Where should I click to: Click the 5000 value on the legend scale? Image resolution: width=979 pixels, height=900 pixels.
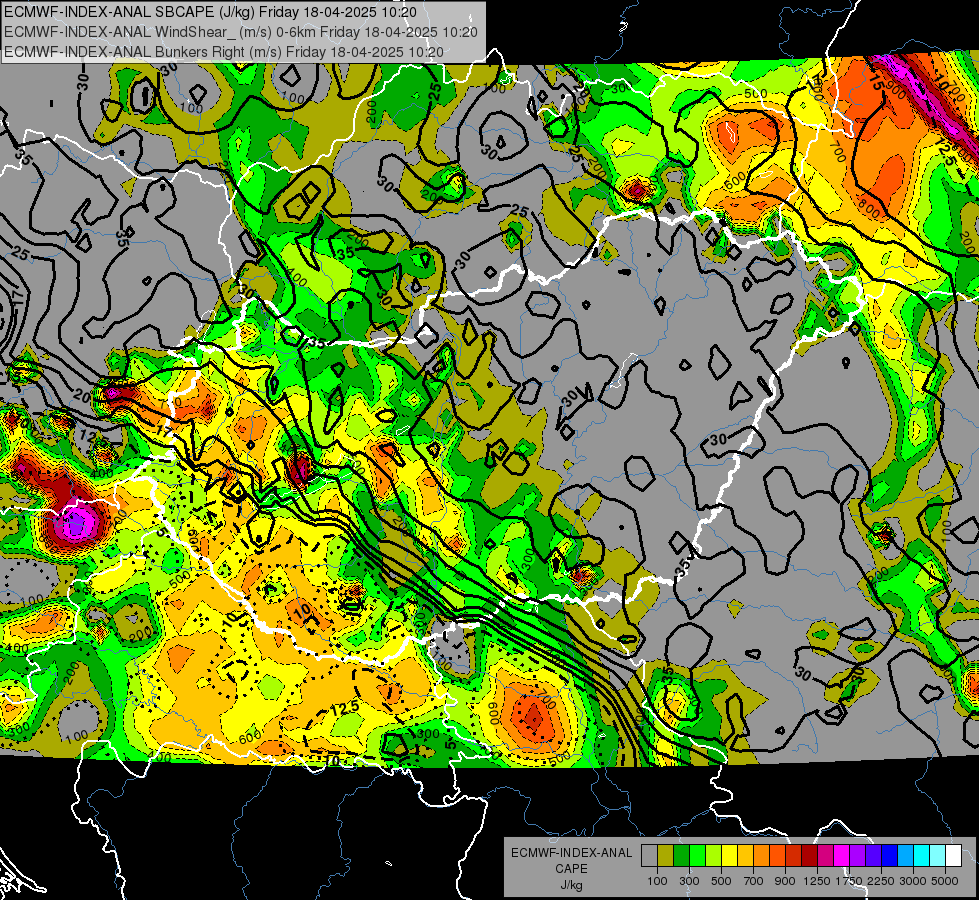pyautogui.click(x=945, y=881)
